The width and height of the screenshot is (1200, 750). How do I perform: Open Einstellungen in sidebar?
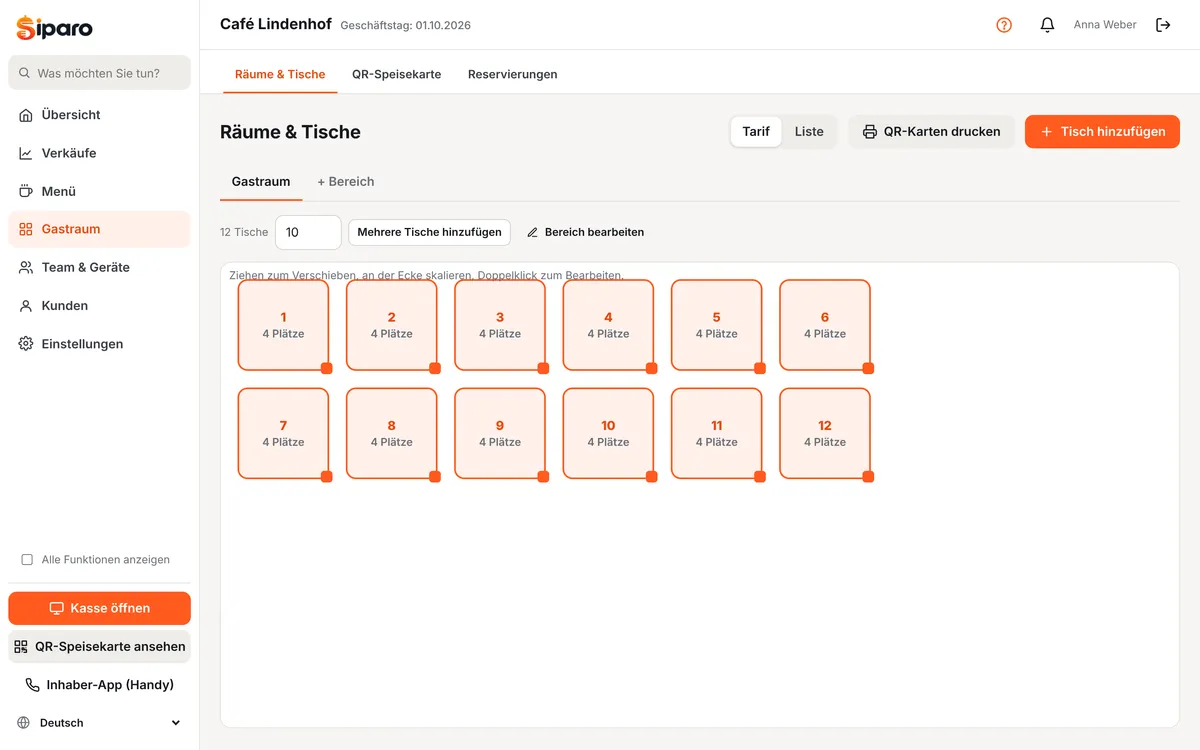[x=99, y=344]
